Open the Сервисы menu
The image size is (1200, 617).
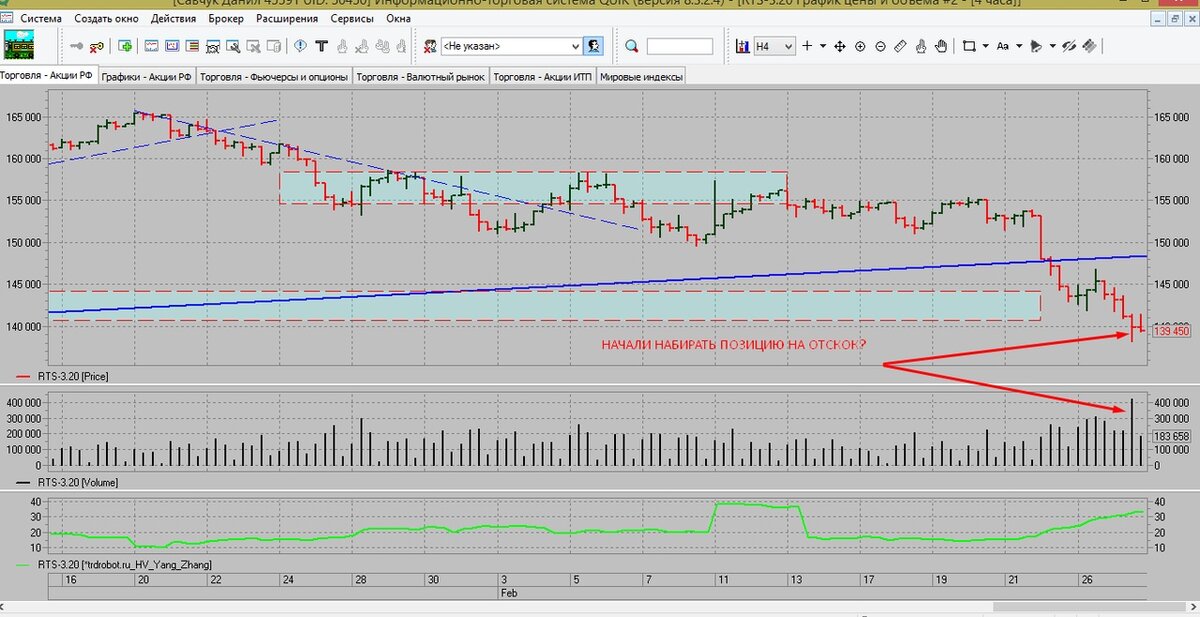[x=354, y=19]
